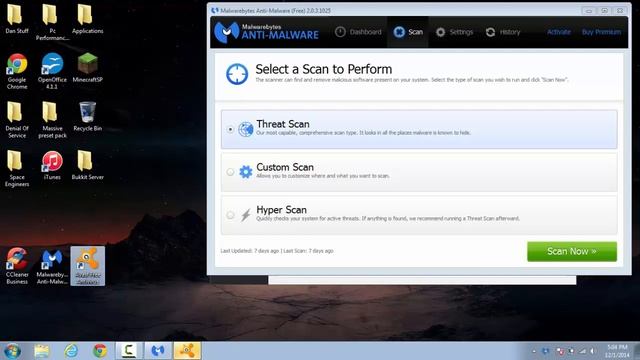
Task: Select the Avast Free Antivirus desktop icon
Action: point(87,266)
